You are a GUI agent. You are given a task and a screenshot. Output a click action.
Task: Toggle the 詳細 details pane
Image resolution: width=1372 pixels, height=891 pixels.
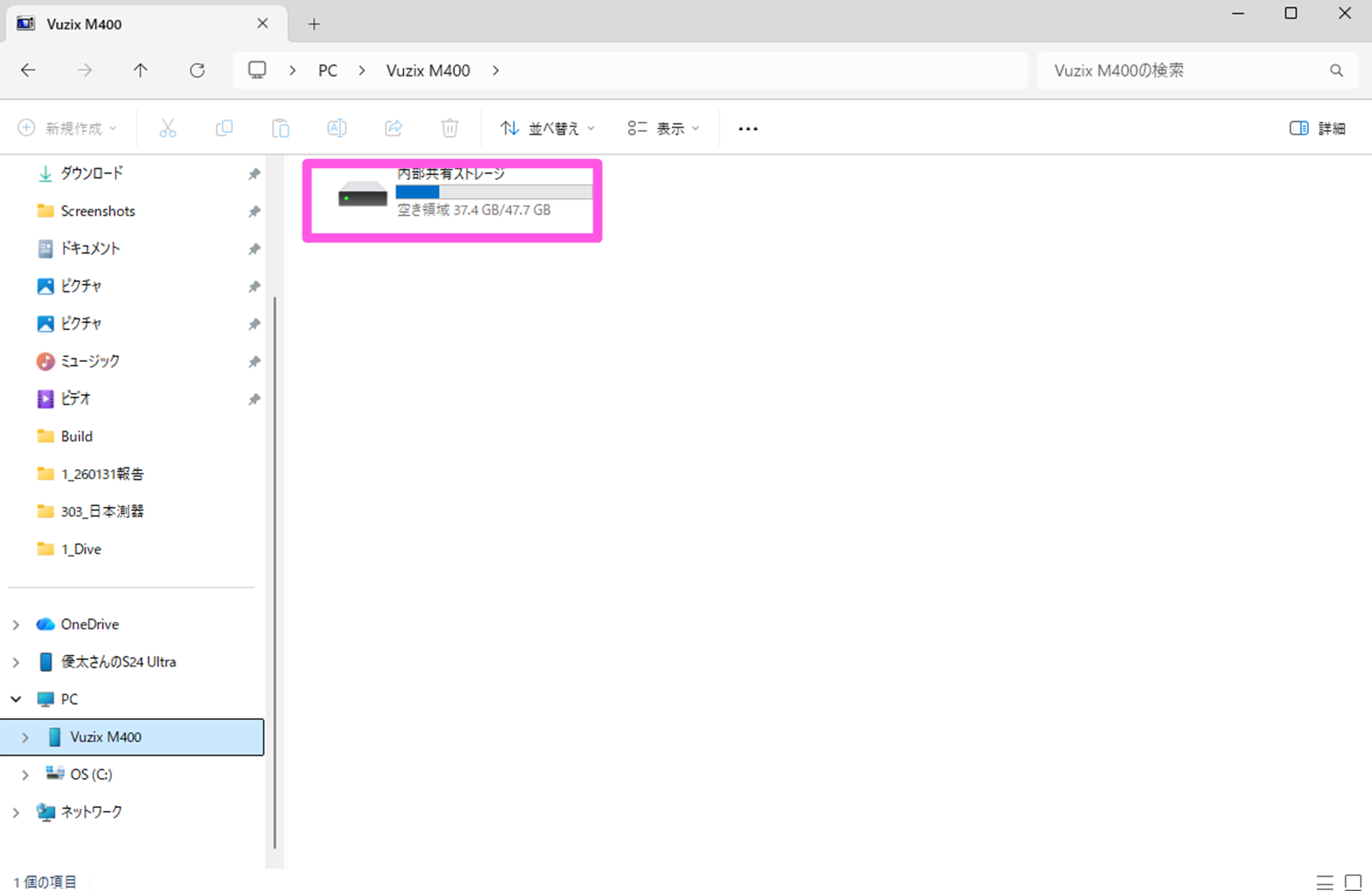tap(1317, 128)
